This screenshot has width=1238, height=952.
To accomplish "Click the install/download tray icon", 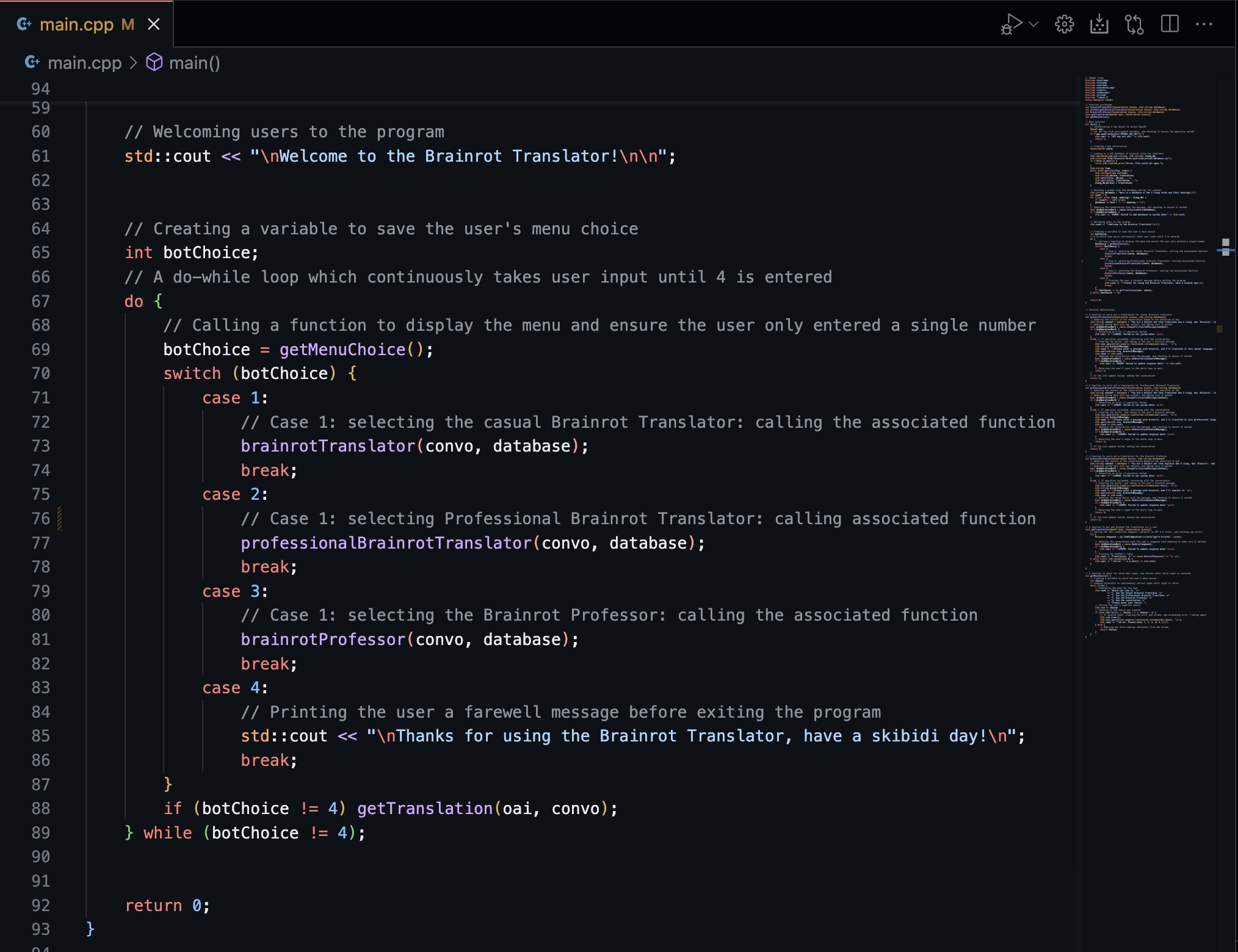I will 1099,24.
